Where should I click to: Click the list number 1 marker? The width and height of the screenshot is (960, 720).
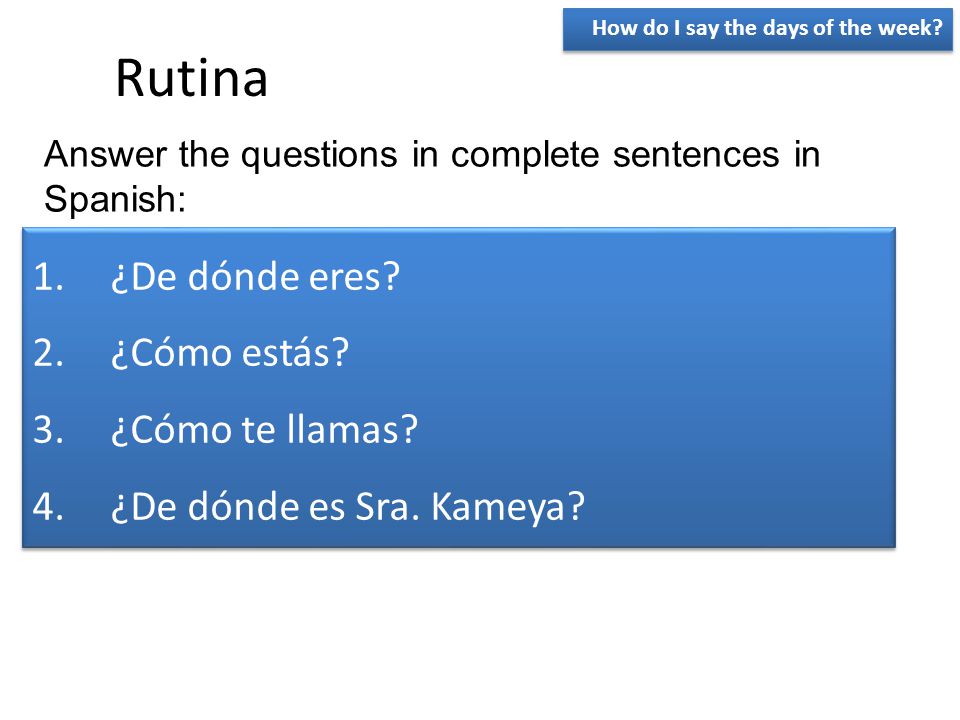(48, 277)
